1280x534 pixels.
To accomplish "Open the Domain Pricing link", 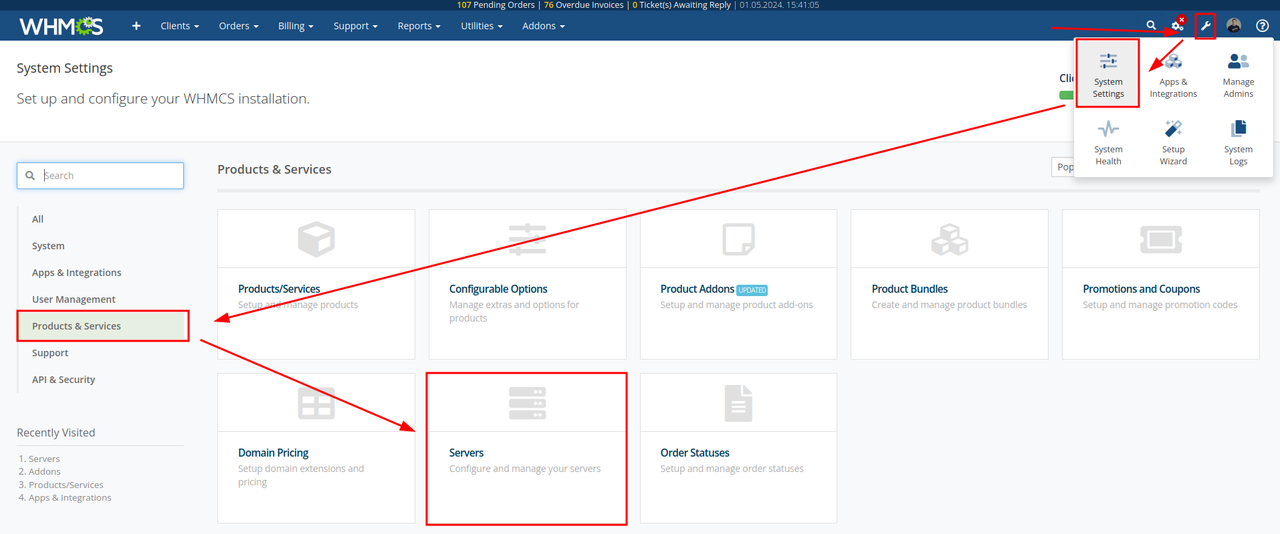I will coord(273,453).
